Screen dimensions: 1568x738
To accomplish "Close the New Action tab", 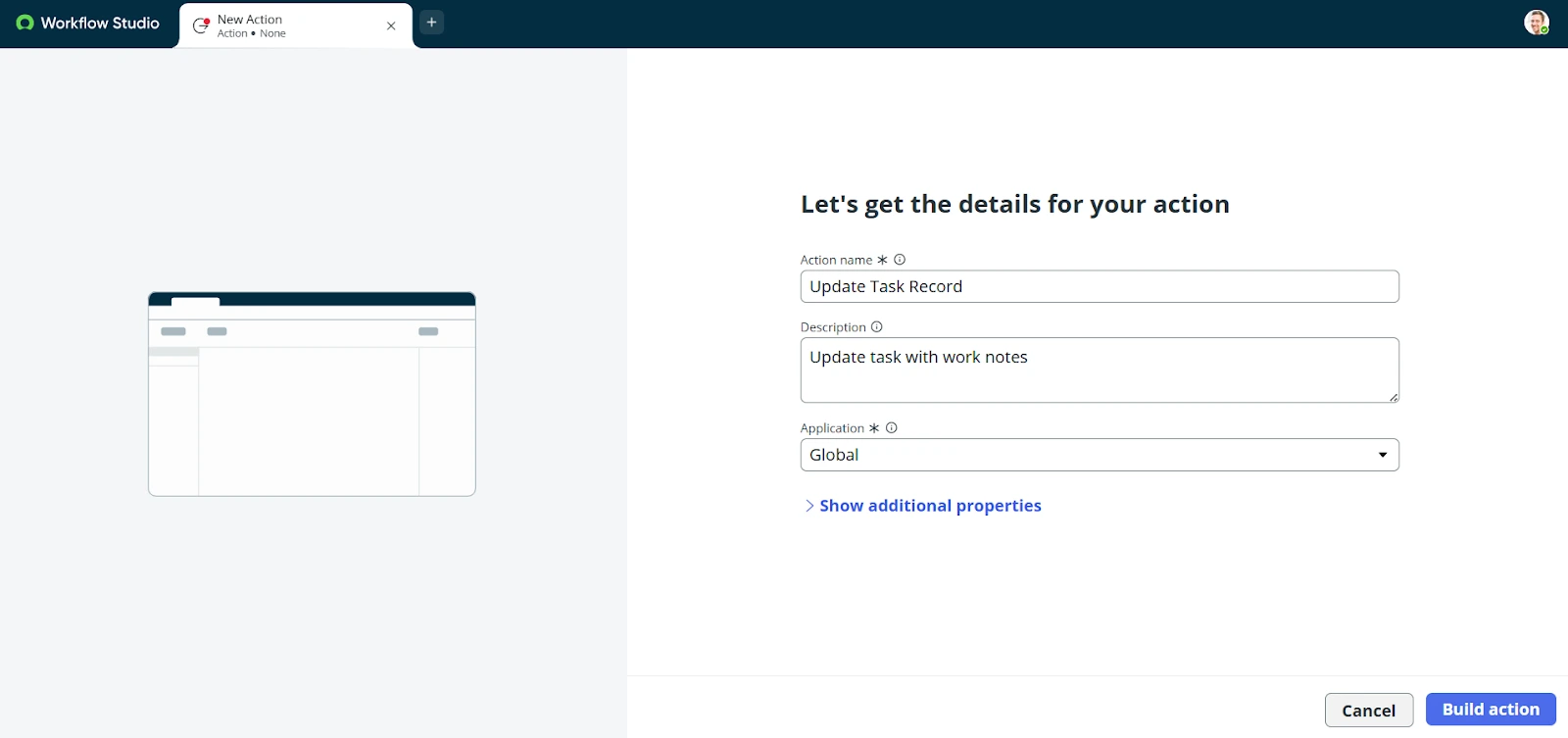I will pyautogui.click(x=391, y=26).
